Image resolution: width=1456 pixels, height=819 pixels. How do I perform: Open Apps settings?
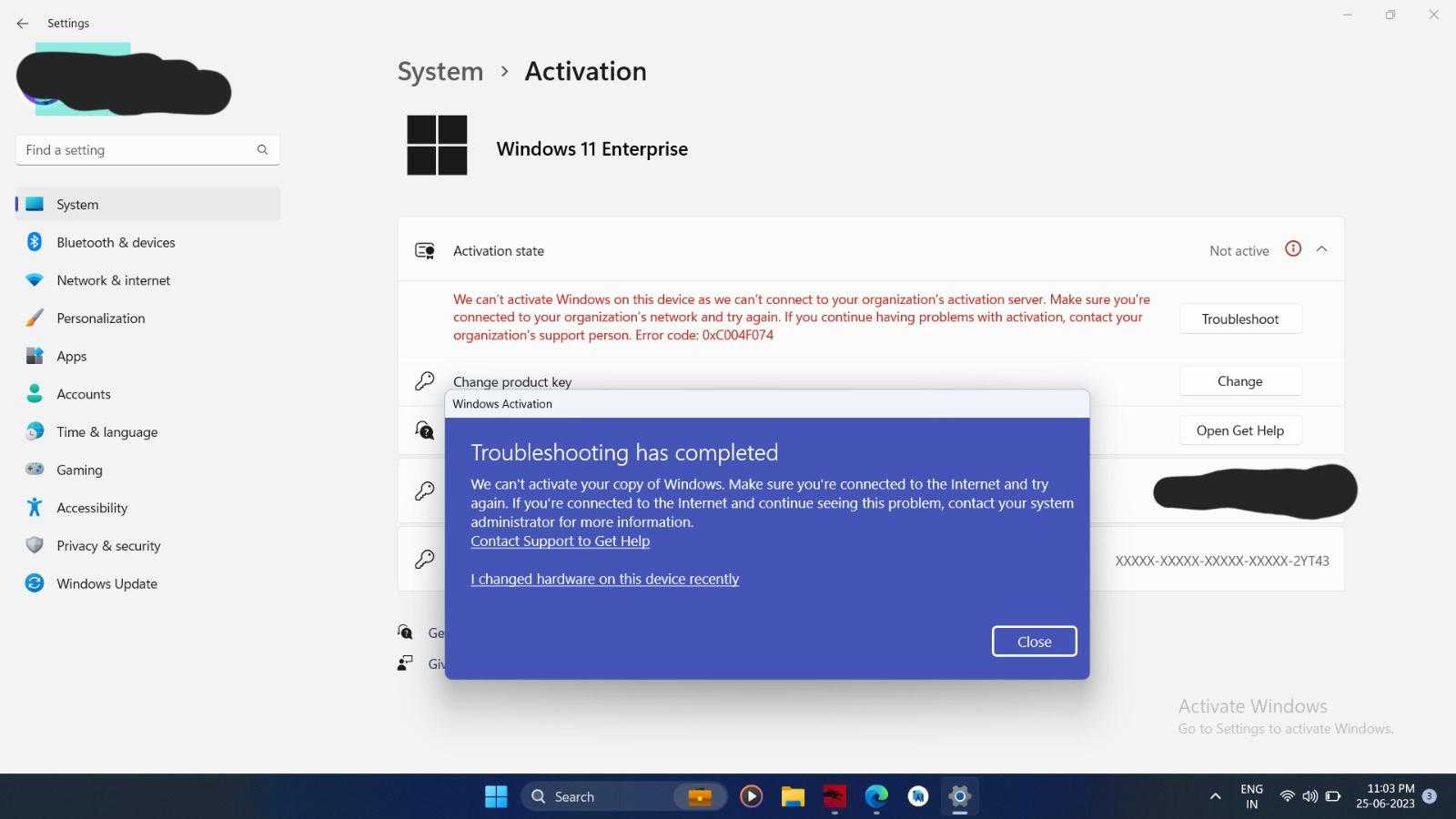(147, 356)
